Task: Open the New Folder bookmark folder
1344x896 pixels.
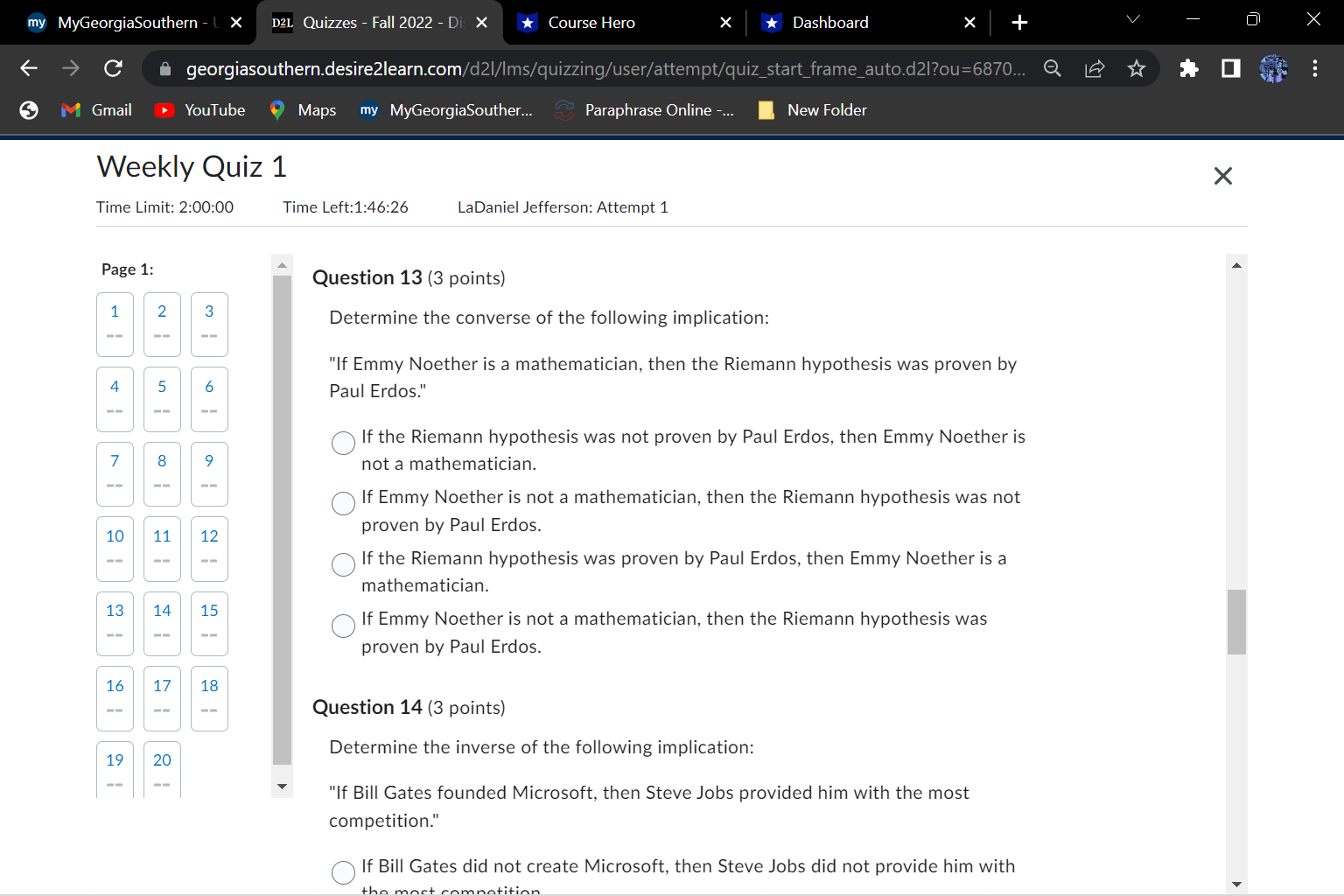Action: point(813,109)
